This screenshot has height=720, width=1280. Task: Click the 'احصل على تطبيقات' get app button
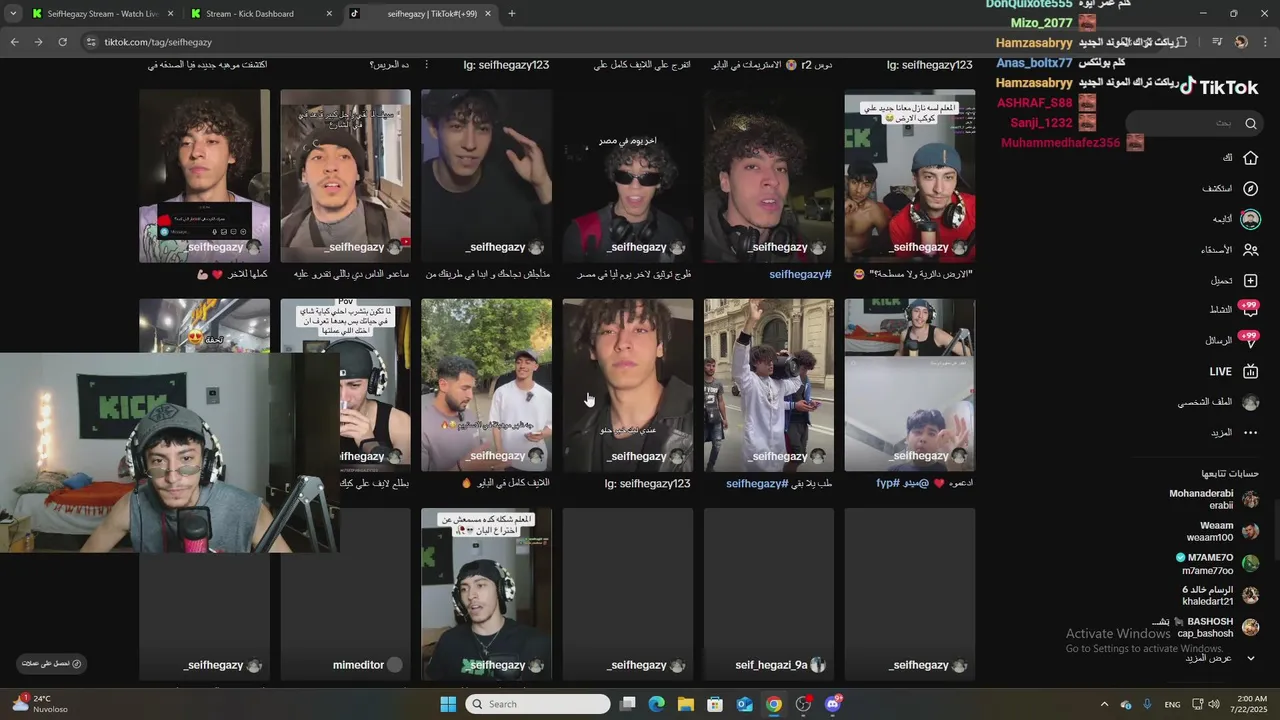click(51, 663)
